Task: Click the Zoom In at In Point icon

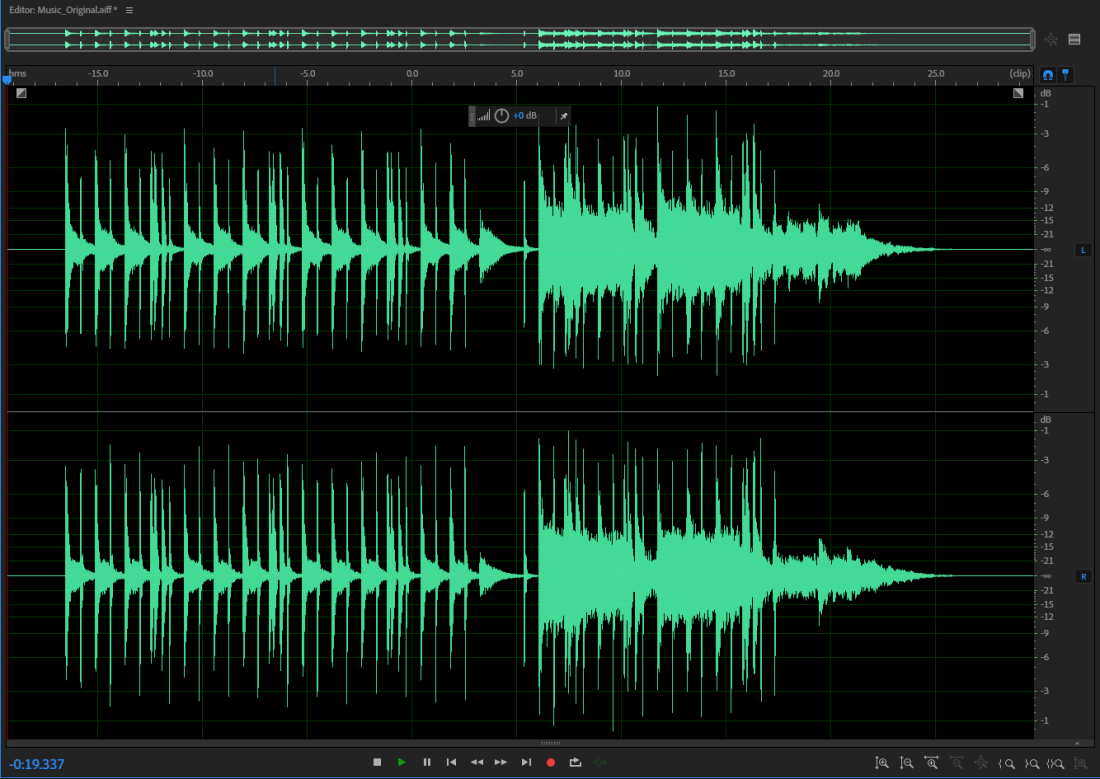Action: [x=1005, y=762]
